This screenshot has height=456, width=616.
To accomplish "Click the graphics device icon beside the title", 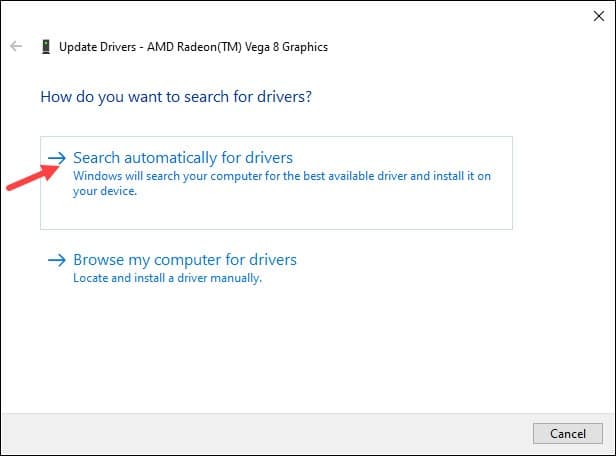I will [x=46, y=47].
